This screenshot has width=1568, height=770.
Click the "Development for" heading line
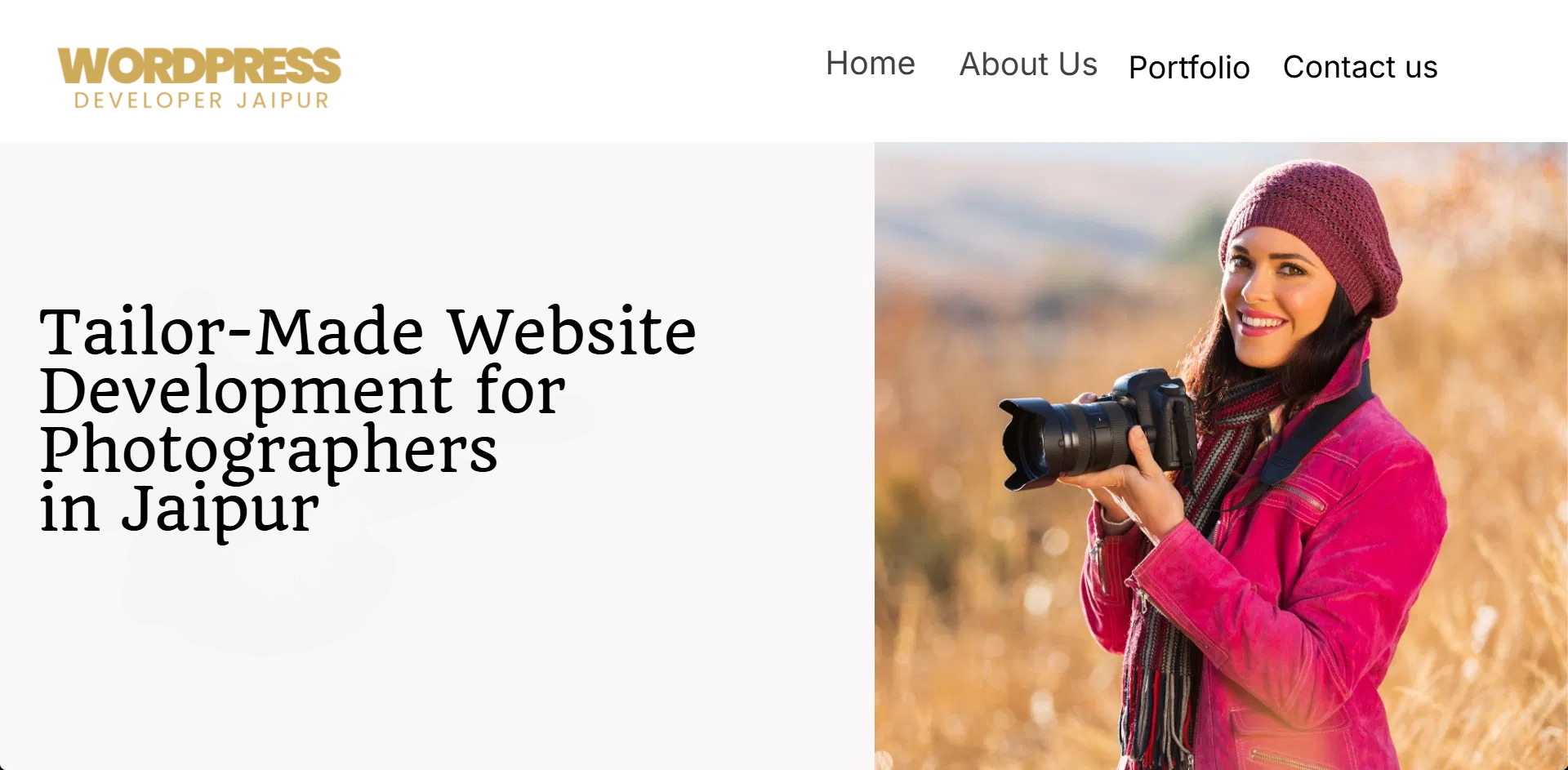302,390
